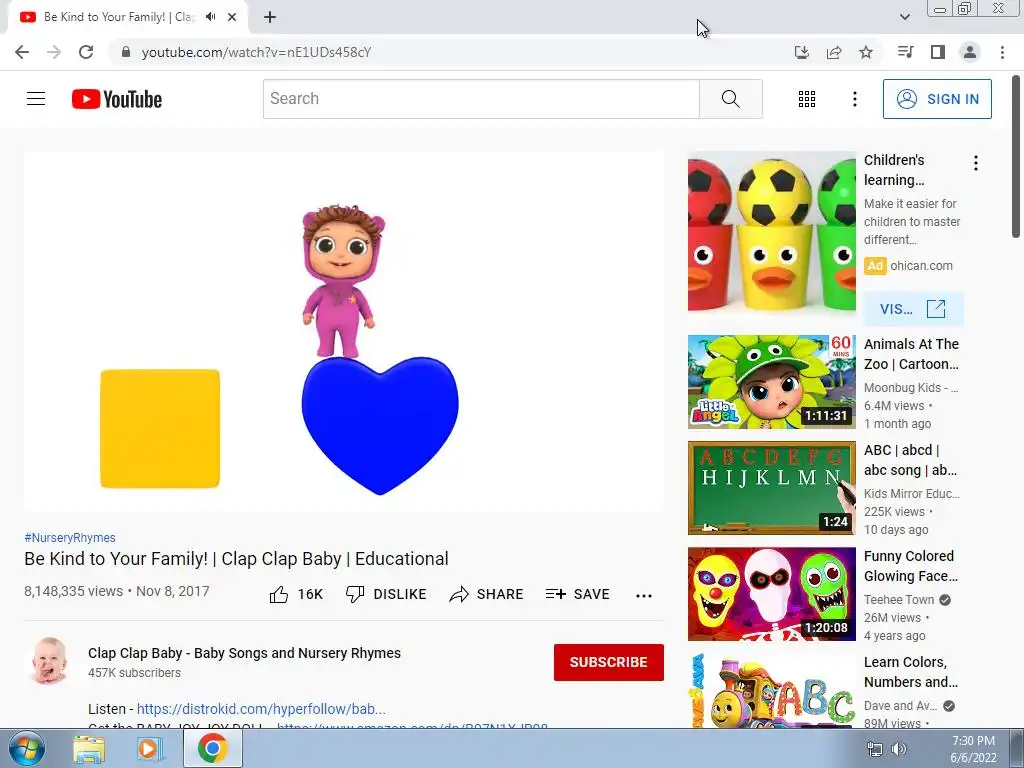Click the YouTube search field

pyautogui.click(x=481, y=99)
